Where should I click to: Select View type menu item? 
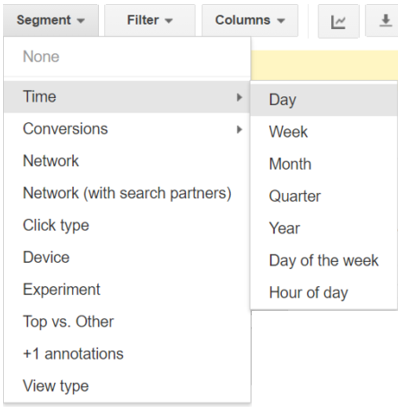click(x=127, y=386)
